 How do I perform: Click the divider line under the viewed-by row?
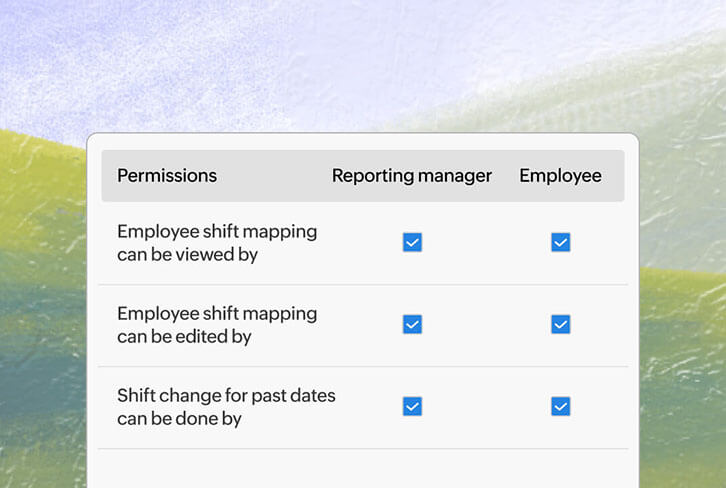pyautogui.click(x=362, y=284)
